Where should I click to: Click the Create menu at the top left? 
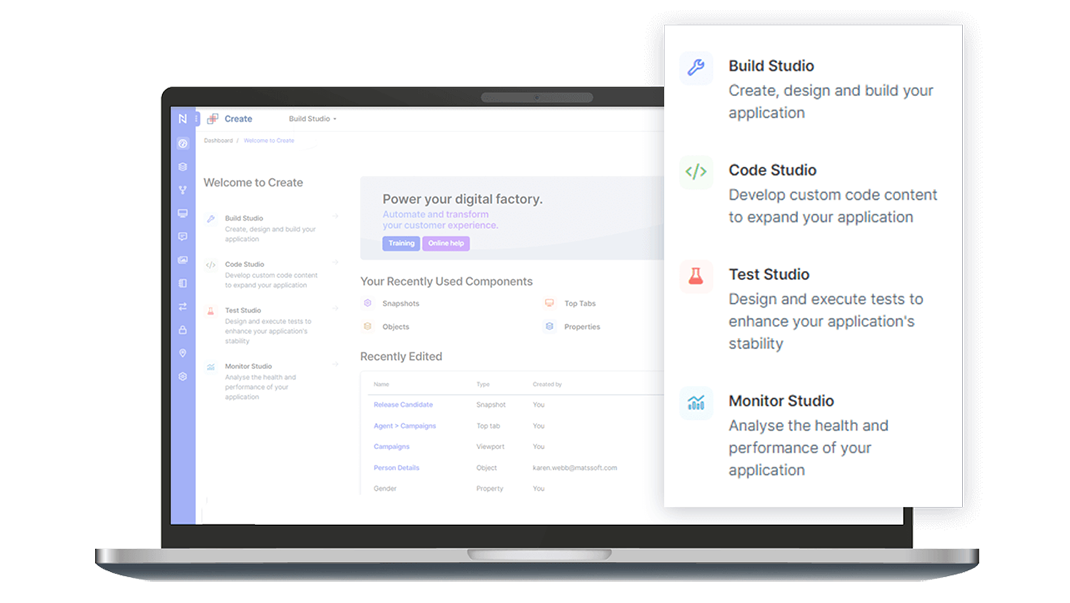pos(238,118)
